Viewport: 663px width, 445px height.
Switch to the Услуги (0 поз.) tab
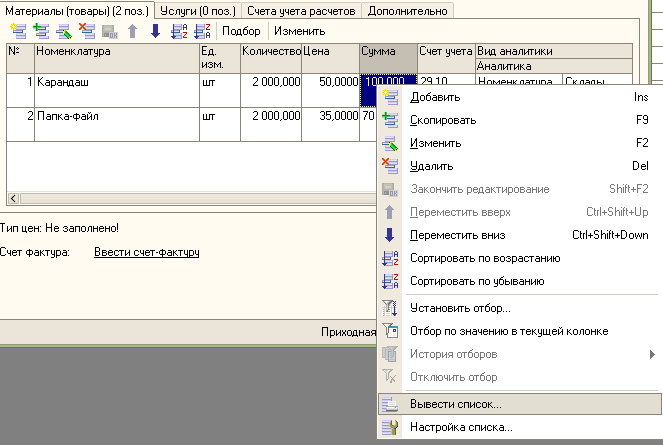198,11
